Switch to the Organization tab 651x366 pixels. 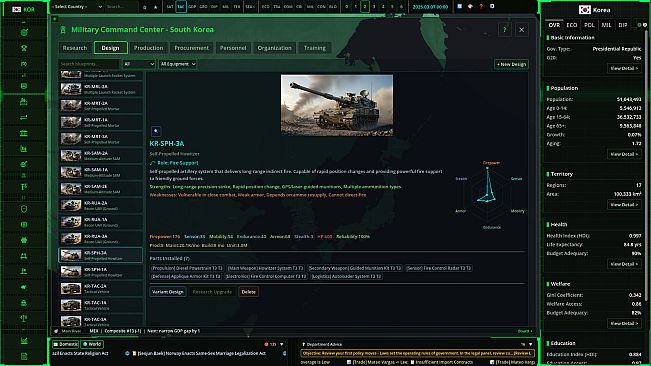pyautogui.click(x=274, y=48)
